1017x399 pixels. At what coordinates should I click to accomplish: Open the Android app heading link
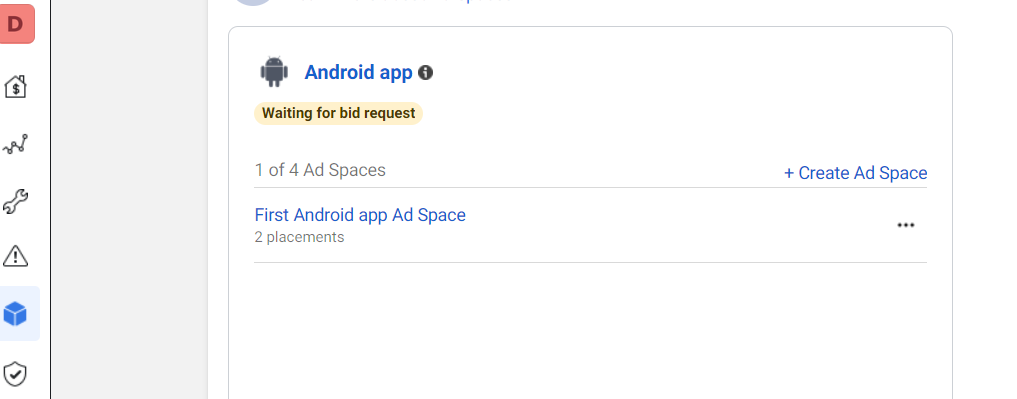[358, 73]
